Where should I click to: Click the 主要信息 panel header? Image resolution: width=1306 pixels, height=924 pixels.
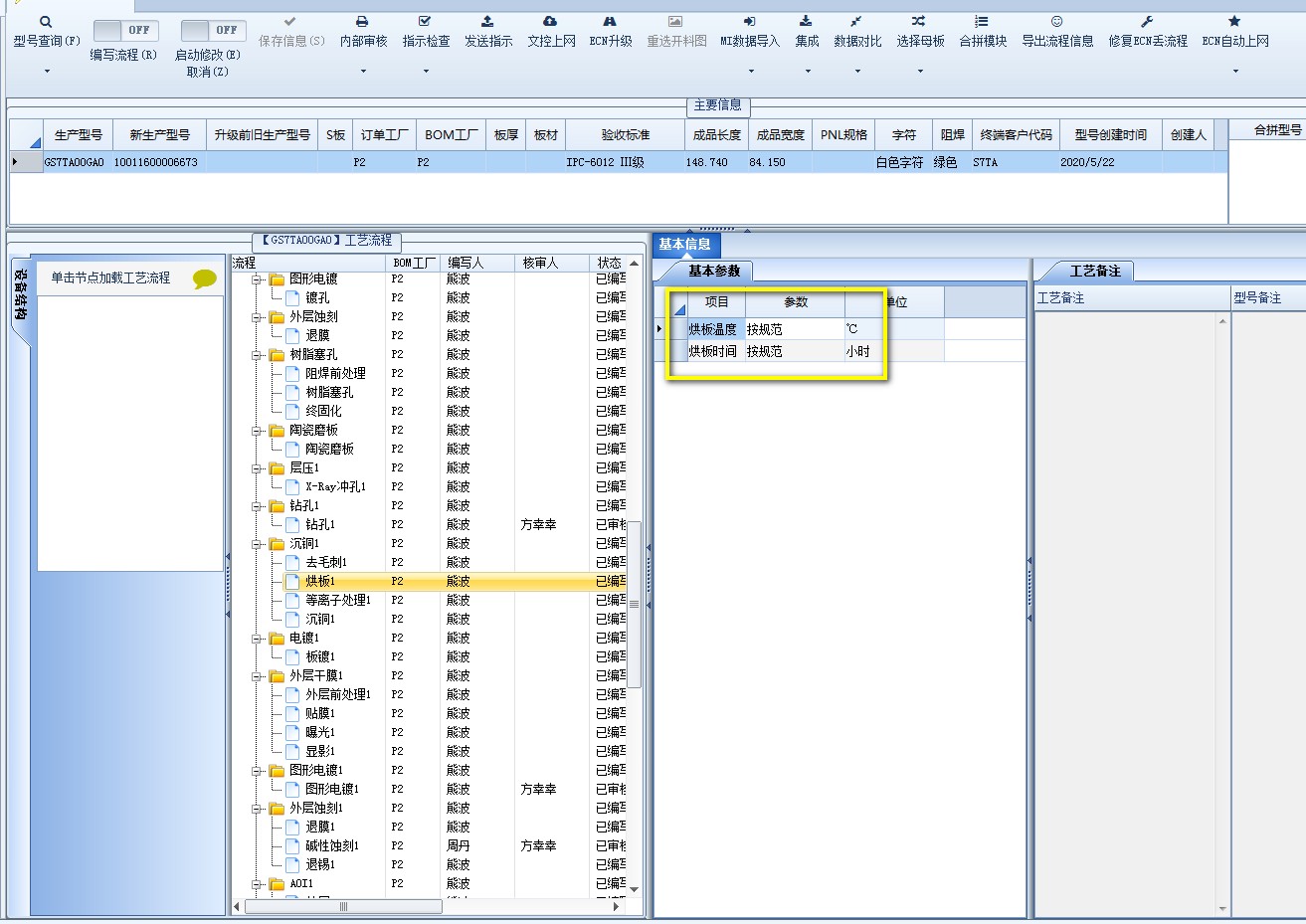pos(717,105)
